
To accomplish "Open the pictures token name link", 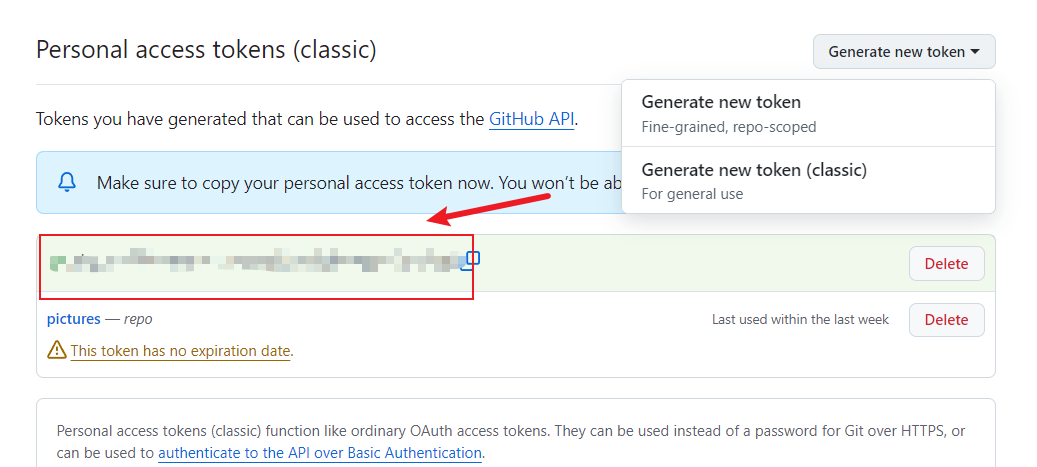I will pyautogui.click(x=74, y=319).
